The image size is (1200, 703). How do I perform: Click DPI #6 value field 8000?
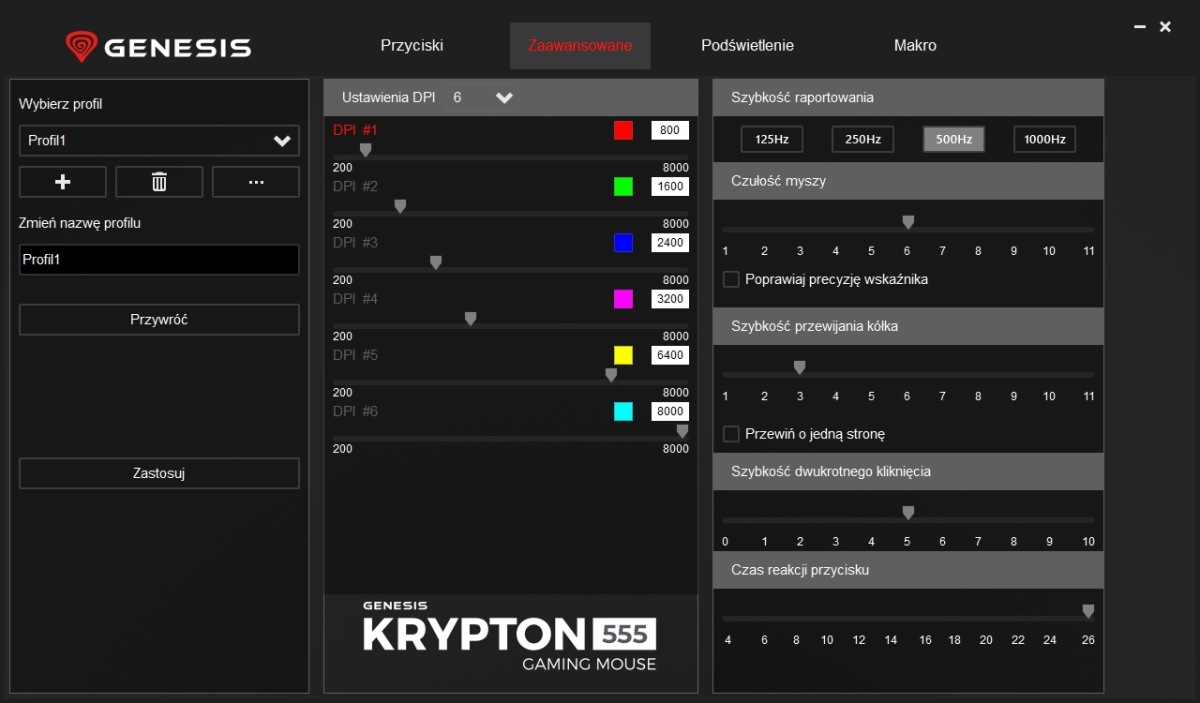coord(670,411)
